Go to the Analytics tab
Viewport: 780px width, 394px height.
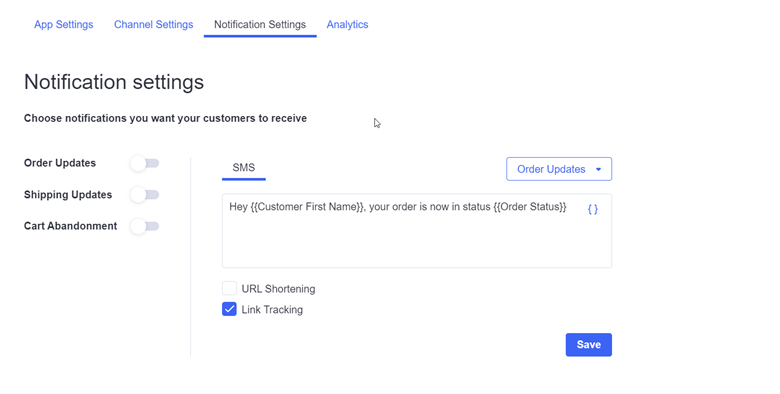[x=347, y=24]
